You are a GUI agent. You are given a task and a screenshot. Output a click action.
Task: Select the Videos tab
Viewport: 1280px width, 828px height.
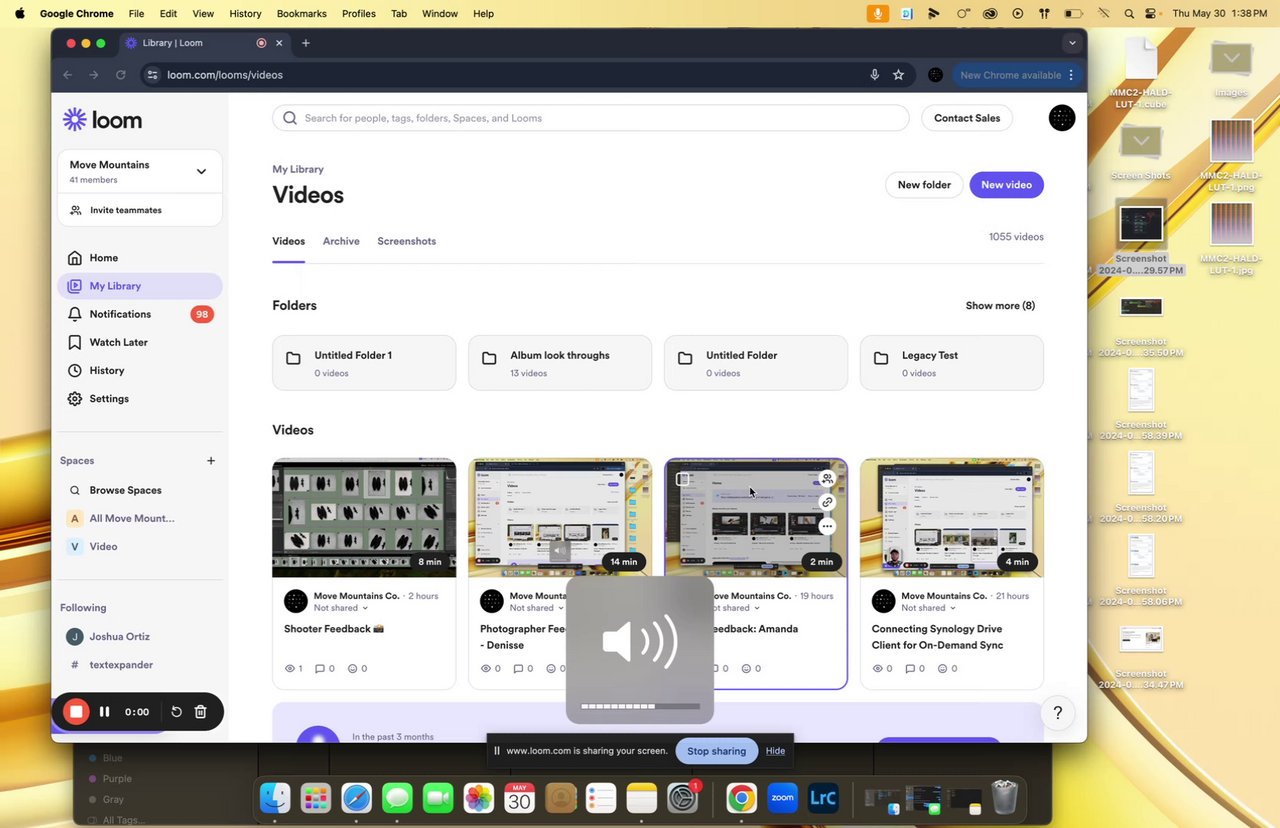288,241
